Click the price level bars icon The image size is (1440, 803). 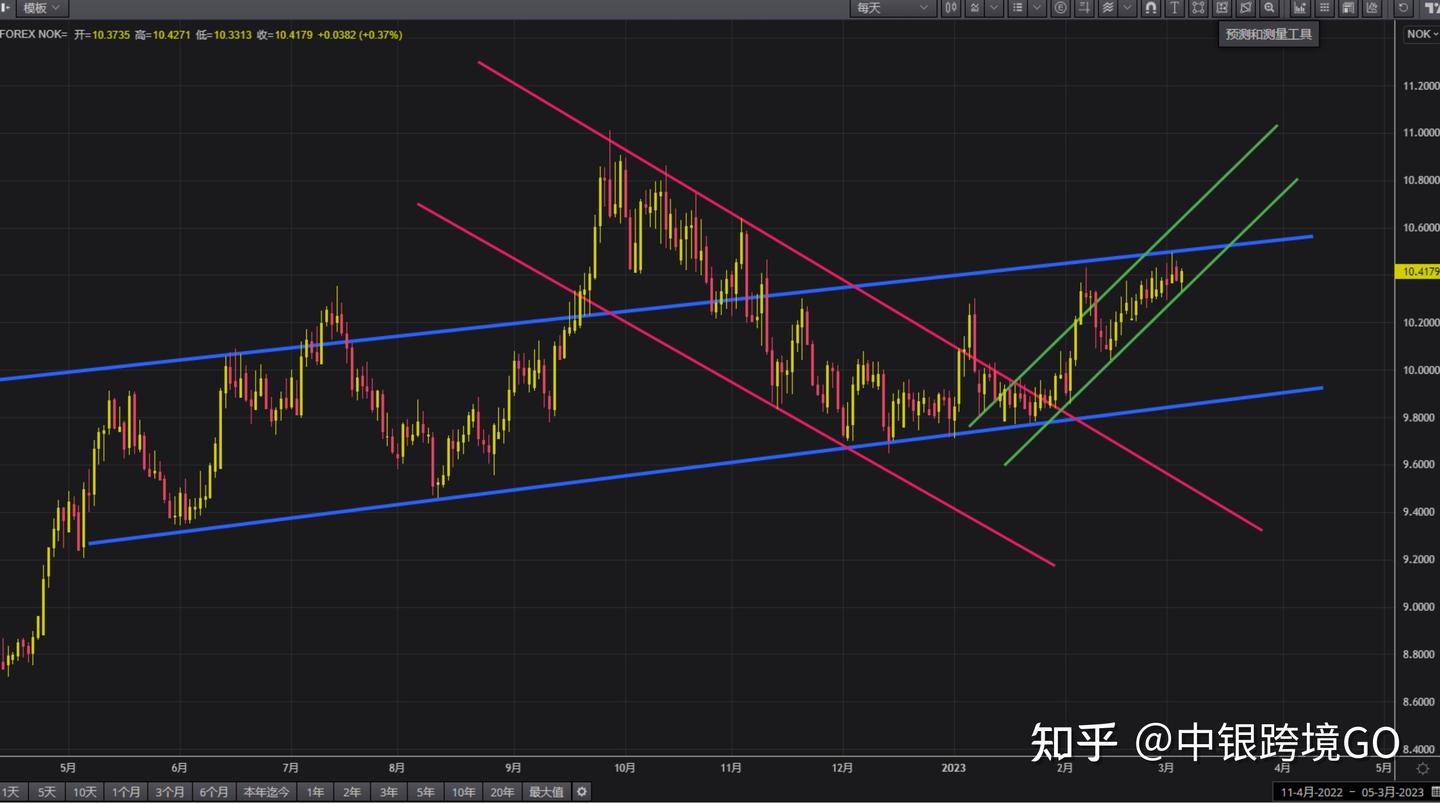coord(1085,8)
